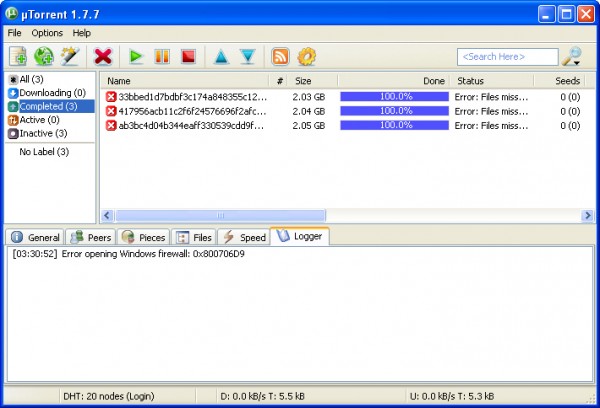Click the red X Remove torrent icon
Image resolution: width=600 pixels, height=408 pixels.
(103, 57)
